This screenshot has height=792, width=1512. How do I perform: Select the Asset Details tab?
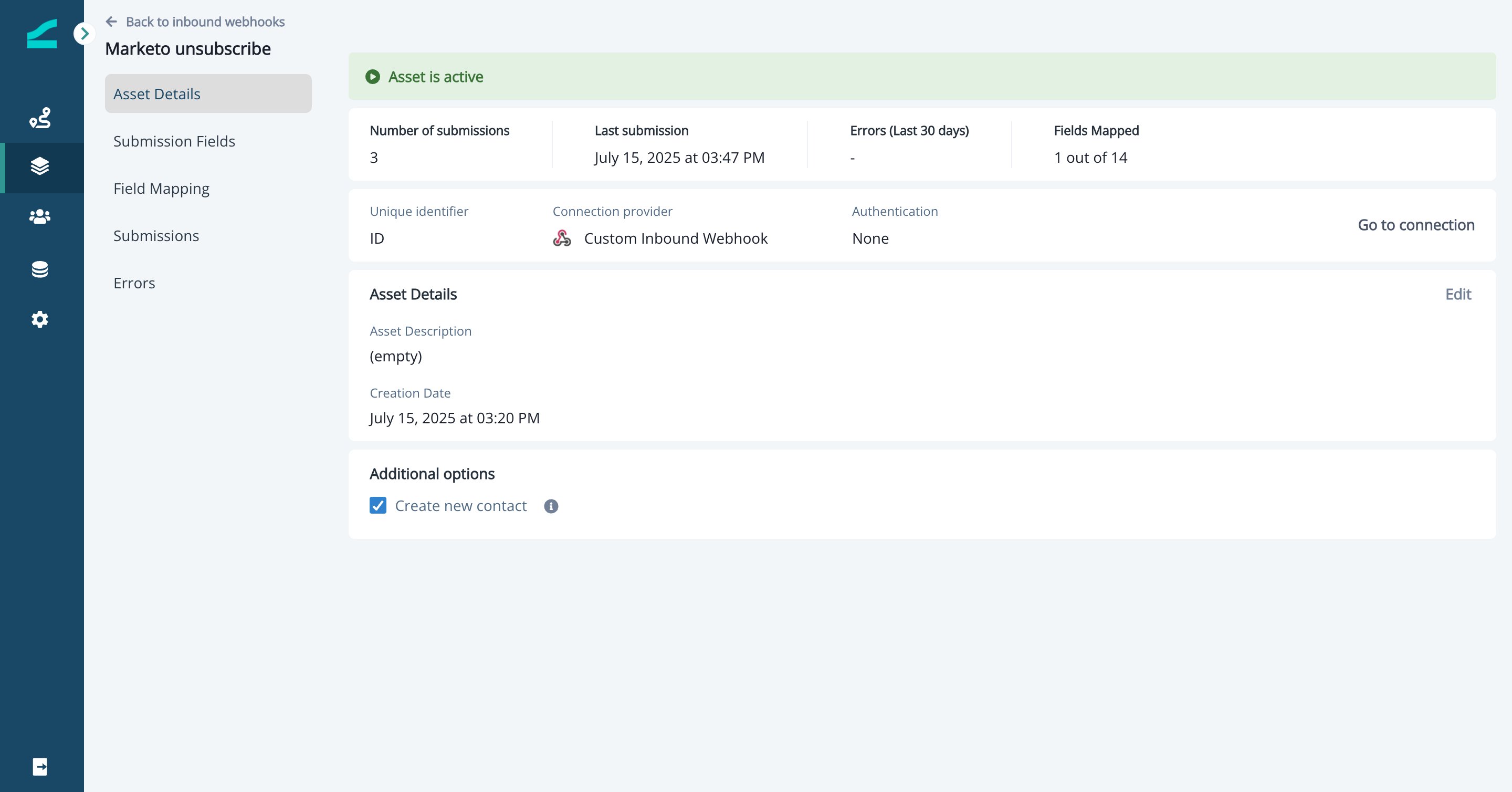[x=208, y=93]
